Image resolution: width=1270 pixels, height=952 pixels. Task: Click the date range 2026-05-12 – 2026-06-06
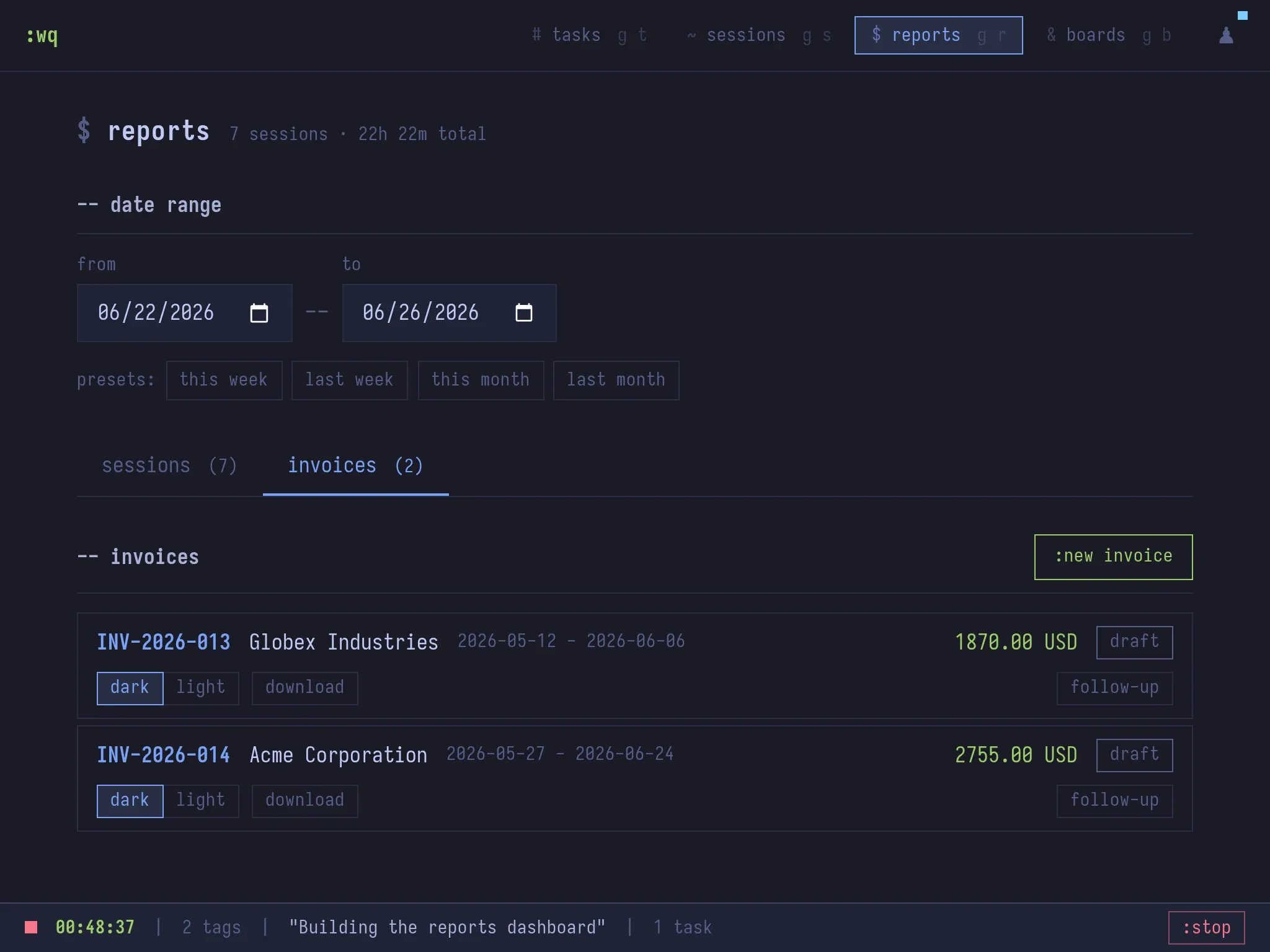(571, 641)
